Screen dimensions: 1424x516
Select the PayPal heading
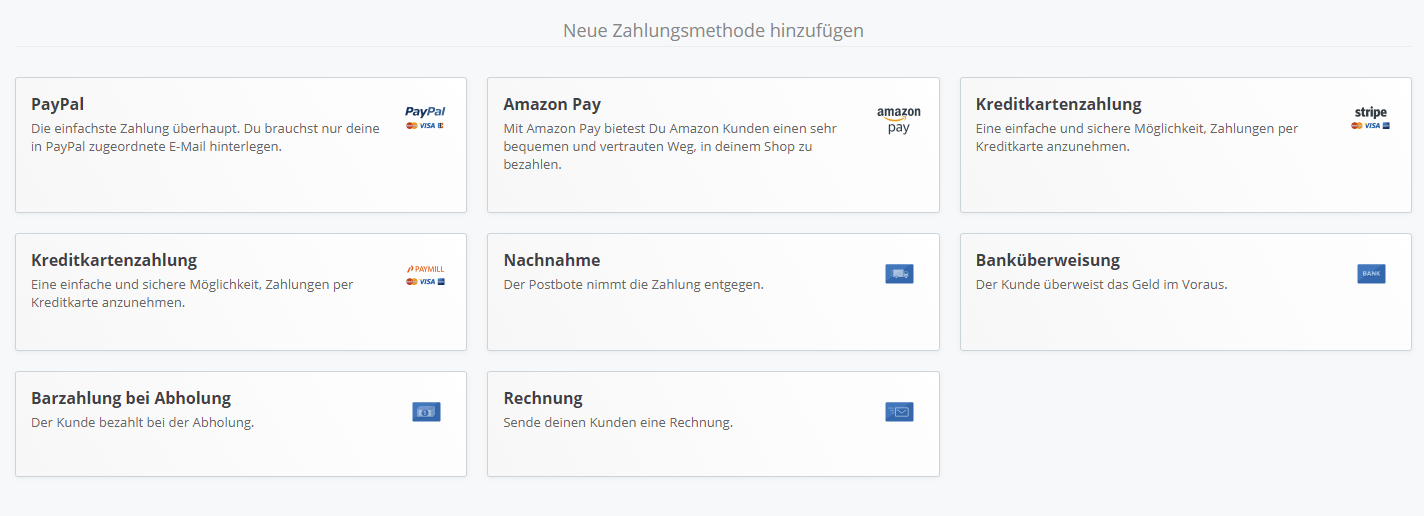(x=58, y=104)
